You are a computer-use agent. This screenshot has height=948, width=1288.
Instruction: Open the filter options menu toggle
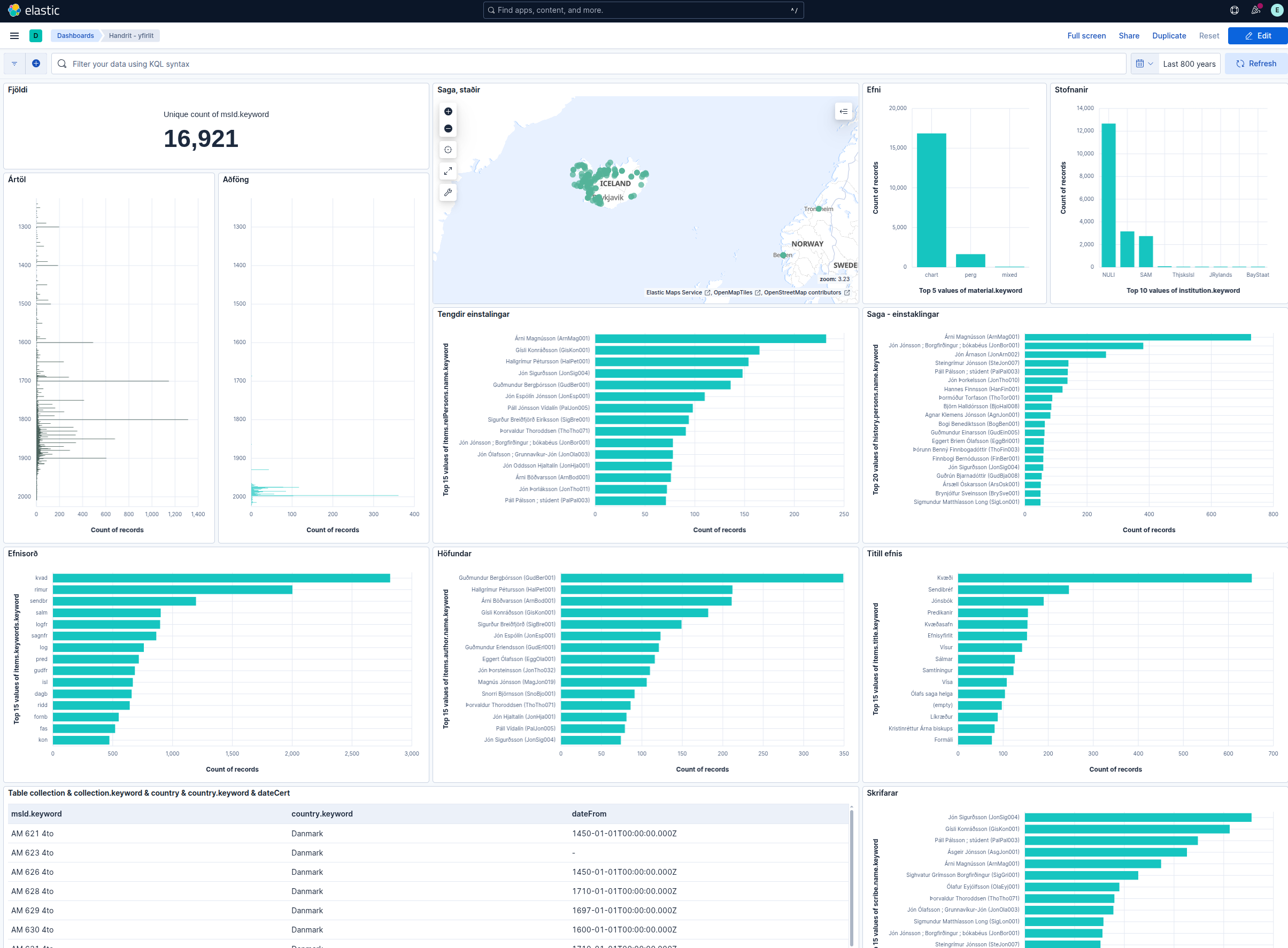coord(14,64)
